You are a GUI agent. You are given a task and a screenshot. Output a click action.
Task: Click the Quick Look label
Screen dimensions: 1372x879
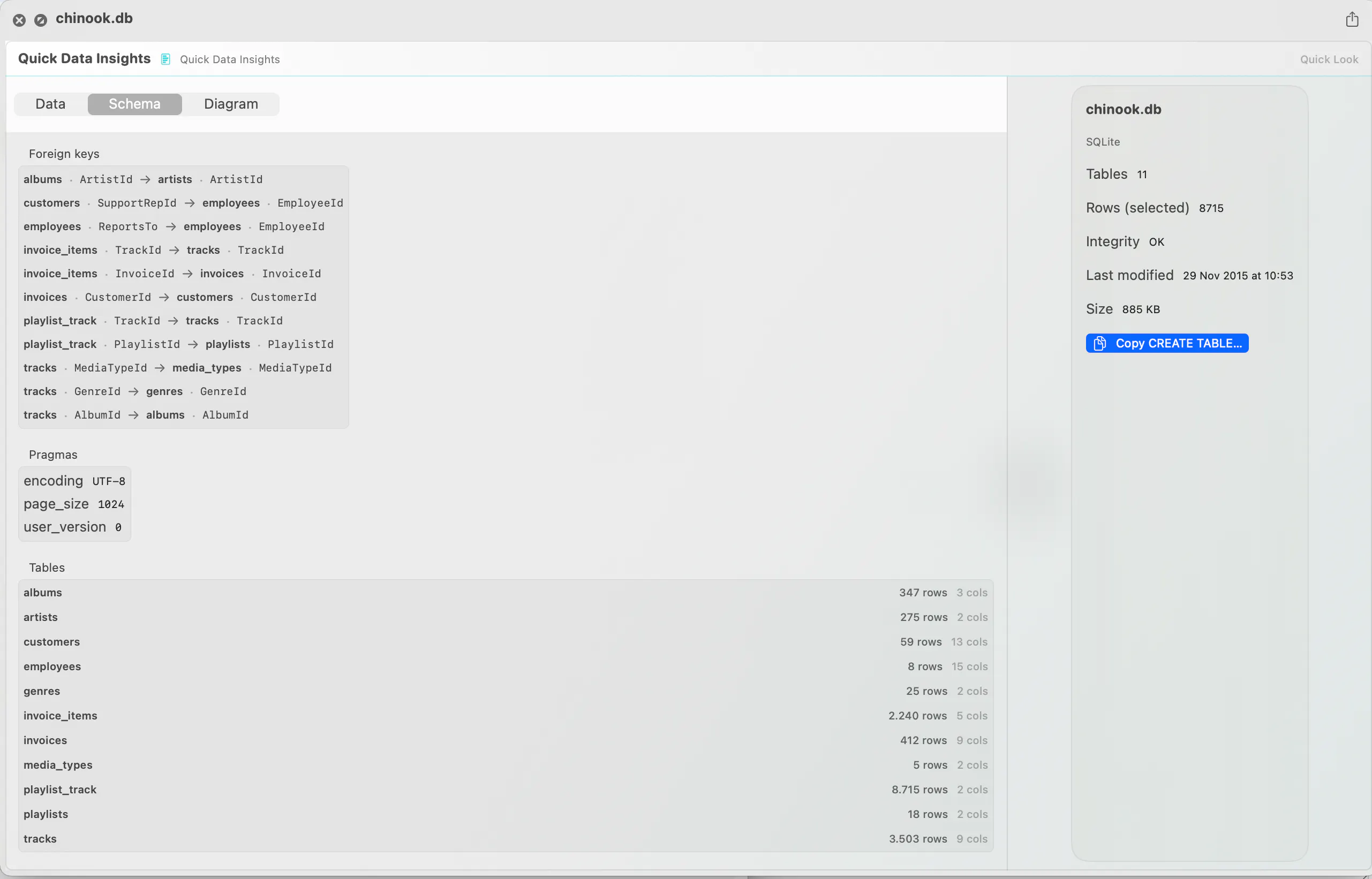1329,59
